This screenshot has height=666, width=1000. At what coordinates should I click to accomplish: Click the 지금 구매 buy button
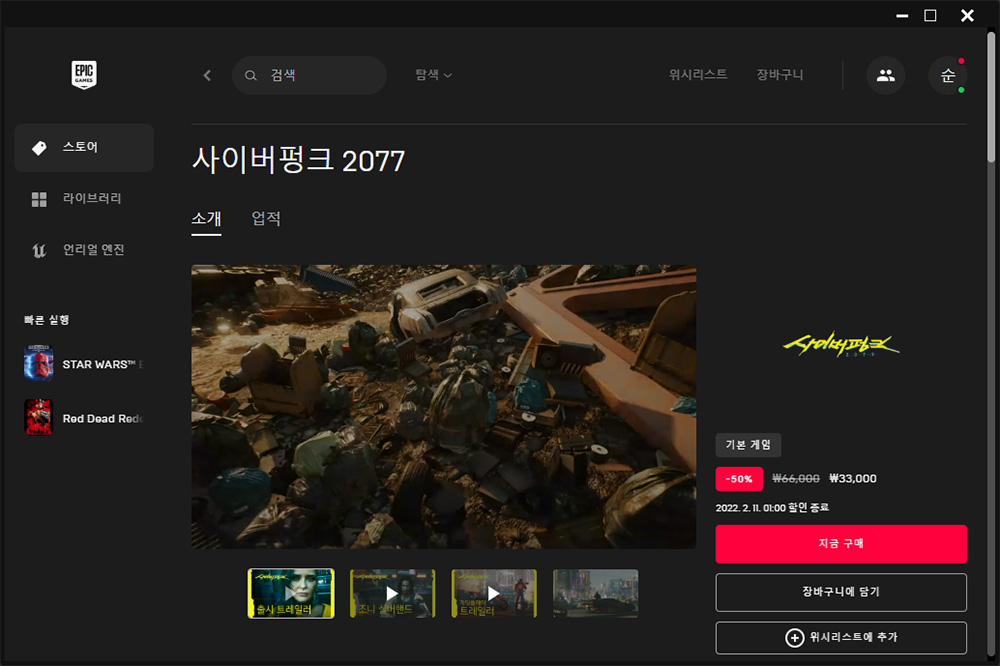(x=841, y=544)
